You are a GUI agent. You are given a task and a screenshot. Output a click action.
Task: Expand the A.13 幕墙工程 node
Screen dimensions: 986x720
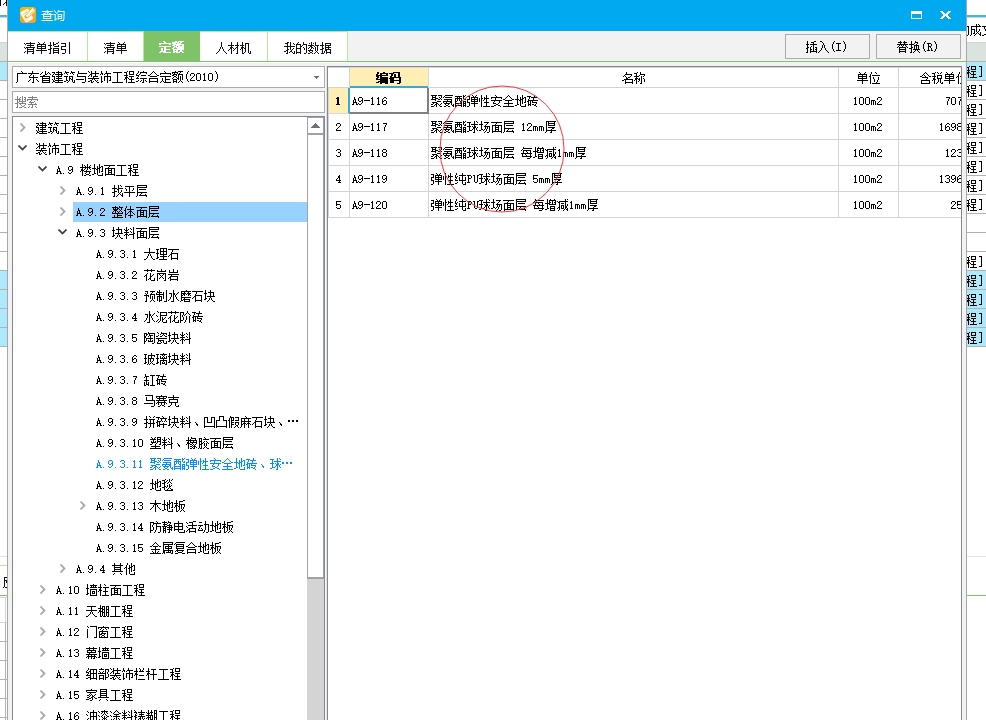pos(43,652)
